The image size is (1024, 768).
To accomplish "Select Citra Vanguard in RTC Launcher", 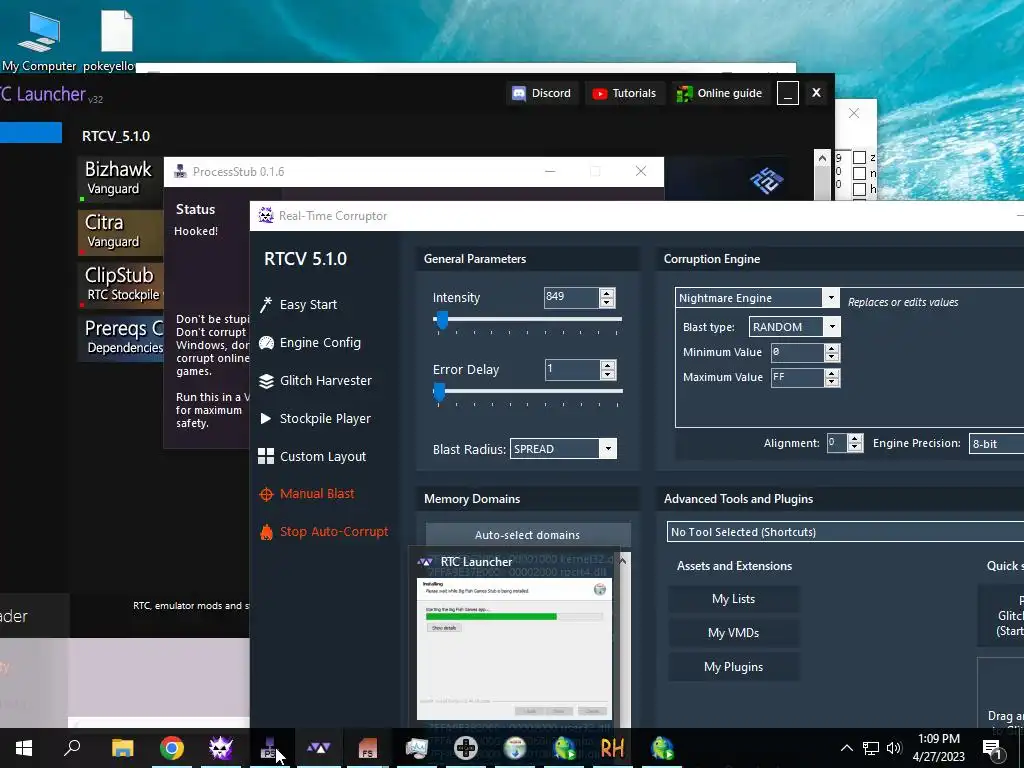I will pyautogui.click(x=120, y=232).
